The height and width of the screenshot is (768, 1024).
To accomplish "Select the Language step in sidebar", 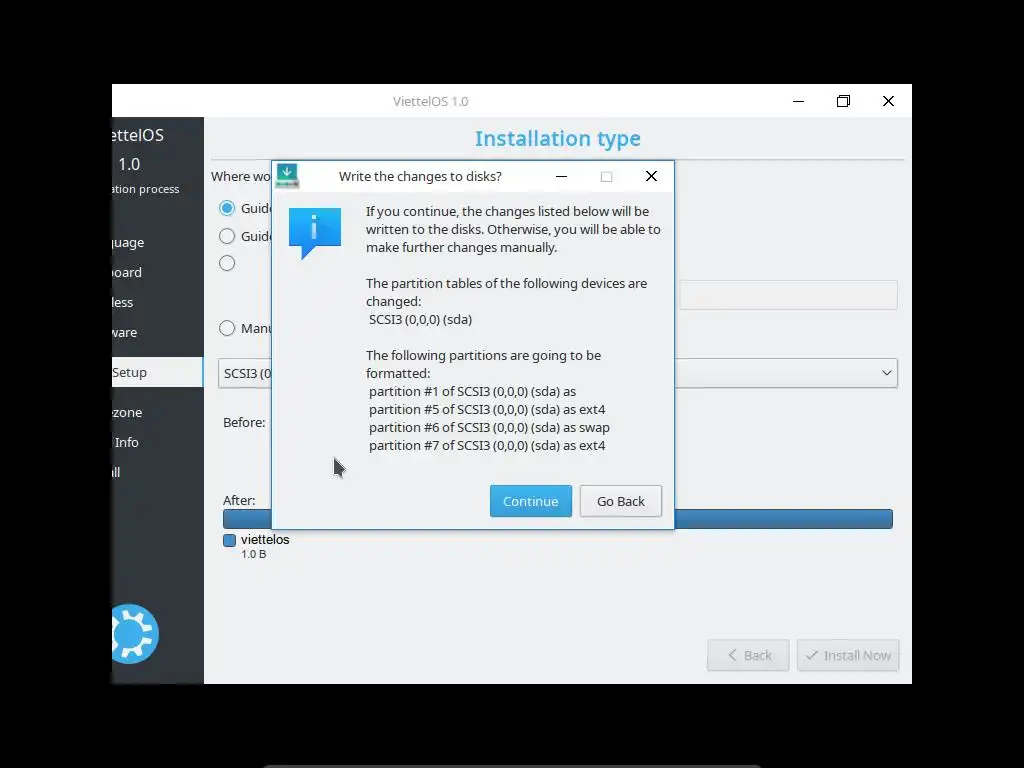I will click(x=128, y=242).
